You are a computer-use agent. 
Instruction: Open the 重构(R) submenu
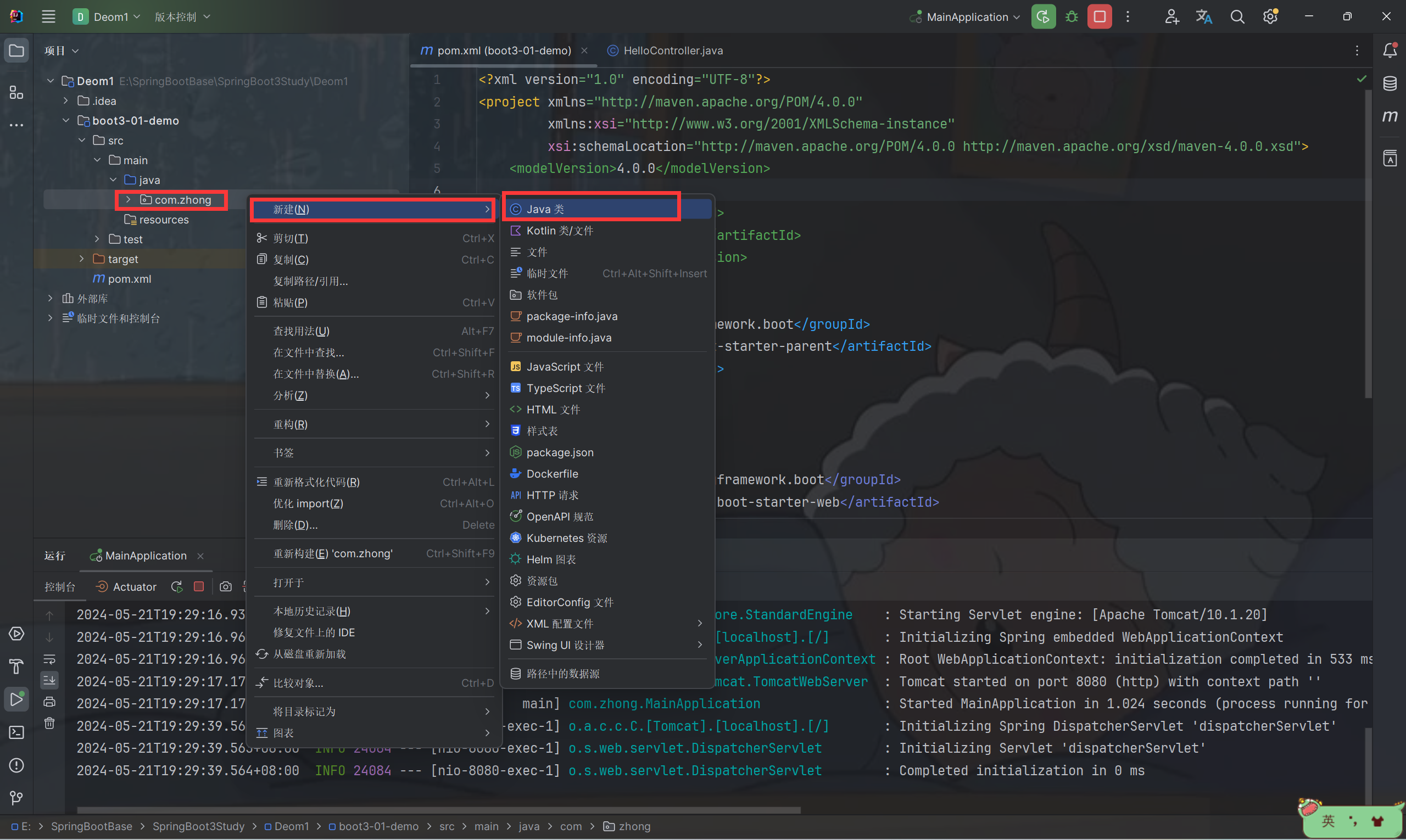pyautogui.click(x=375, y=424)
